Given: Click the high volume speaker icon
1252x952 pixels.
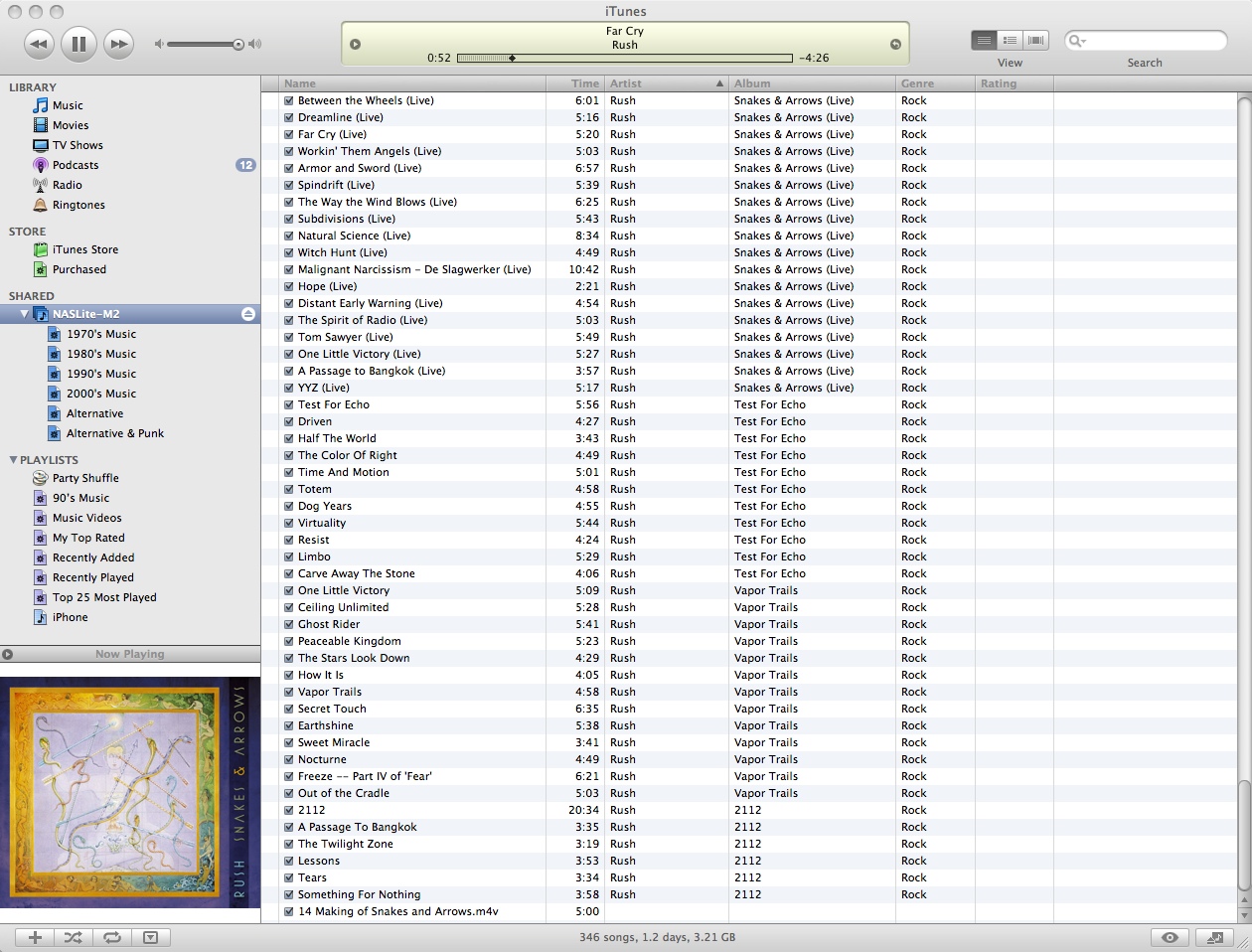Looking at the screenshot, I should [254, 44].
